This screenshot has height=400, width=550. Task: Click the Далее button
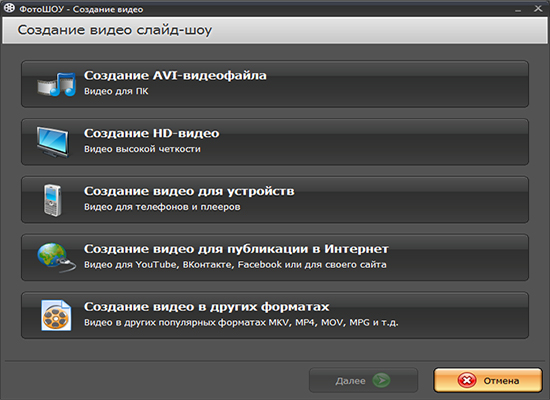(x=363, y=380)
